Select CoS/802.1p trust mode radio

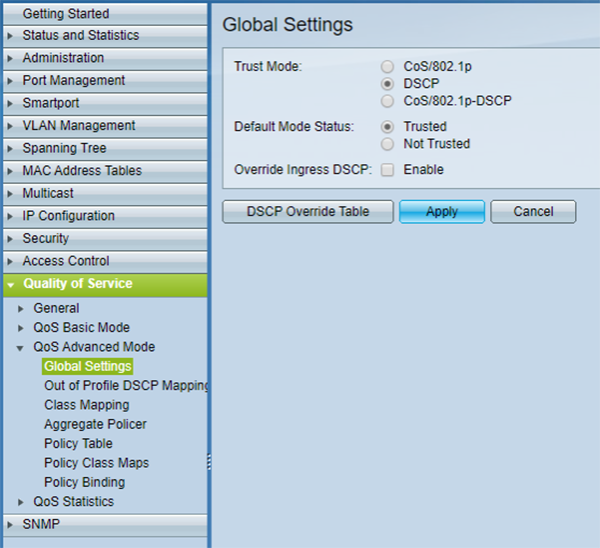pyautogui.click(x=387, y=67)
